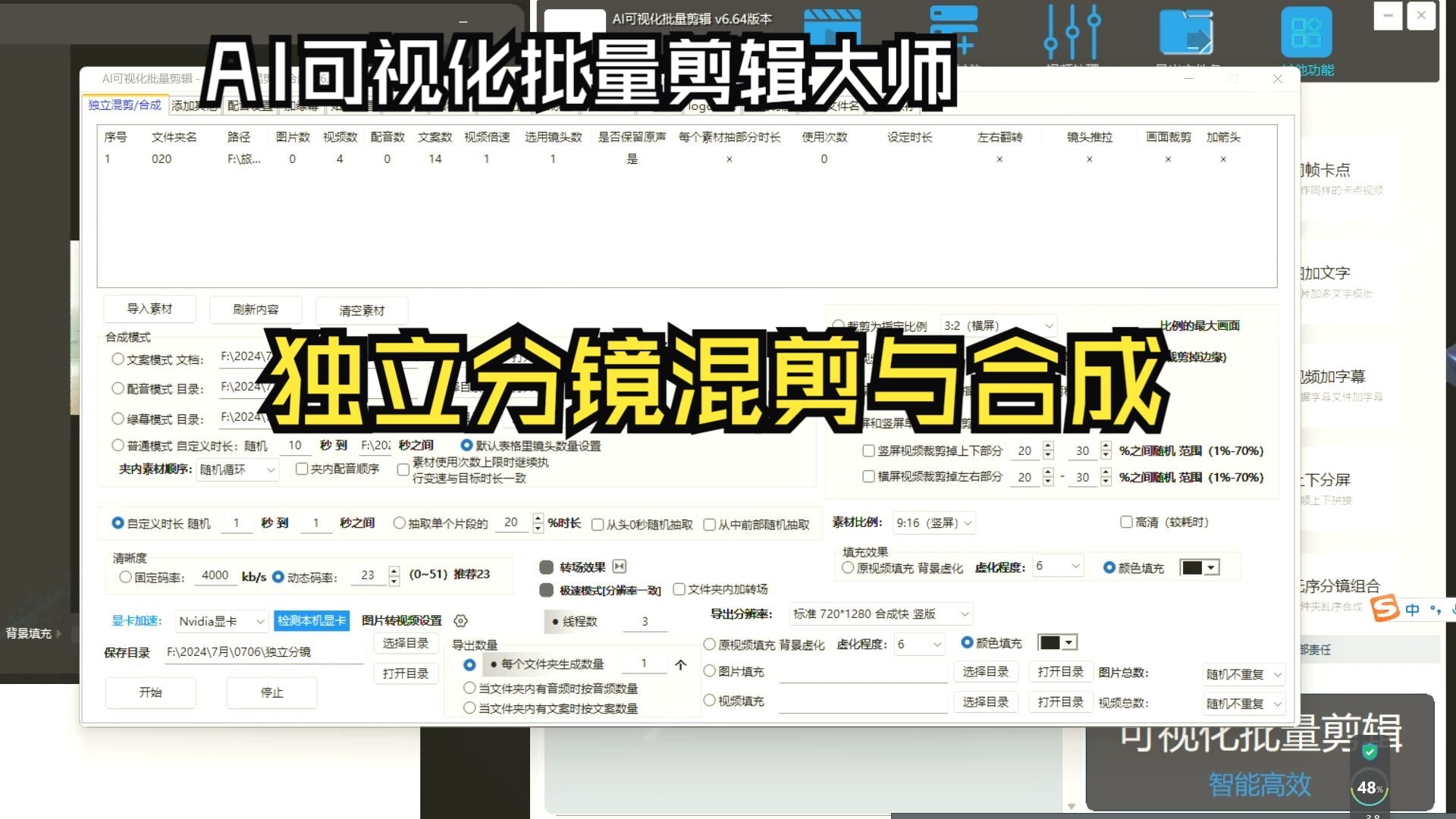
Task: Expand 虚化程度 dropdown in 填充效果 group
Action: tap(1058, 566)
